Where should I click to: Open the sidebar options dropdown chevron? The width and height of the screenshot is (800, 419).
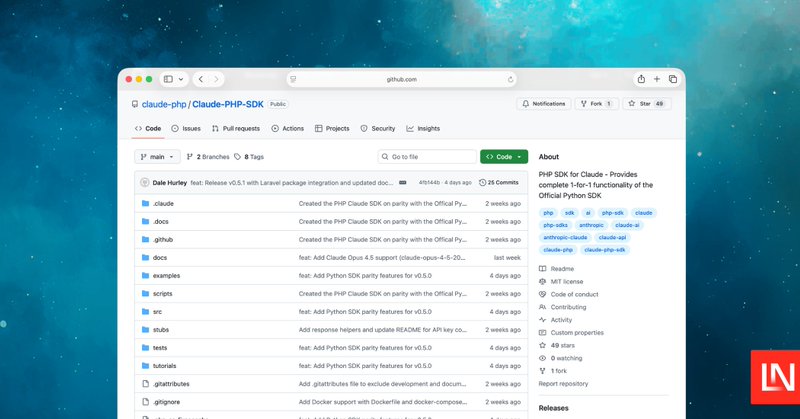pyautogui.click(x=181, y=79)
